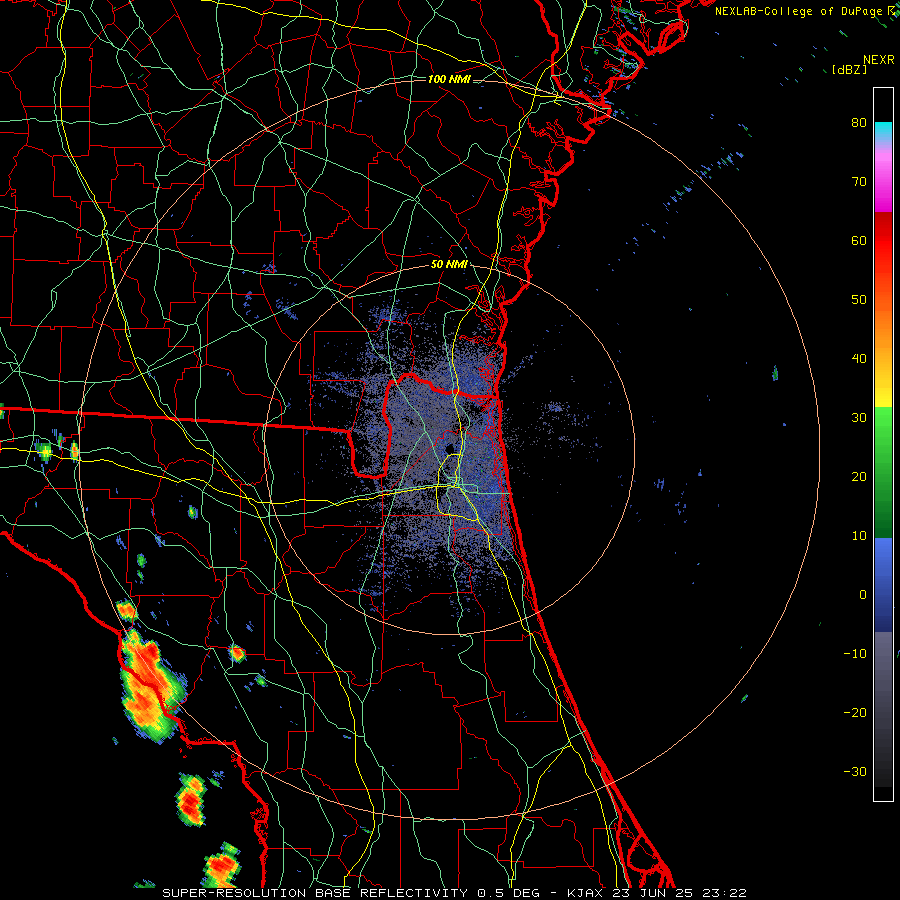Click the -30 value on the dBZ scale
Viewport: 900px width, 900px height.
click(x=855, y=772)
